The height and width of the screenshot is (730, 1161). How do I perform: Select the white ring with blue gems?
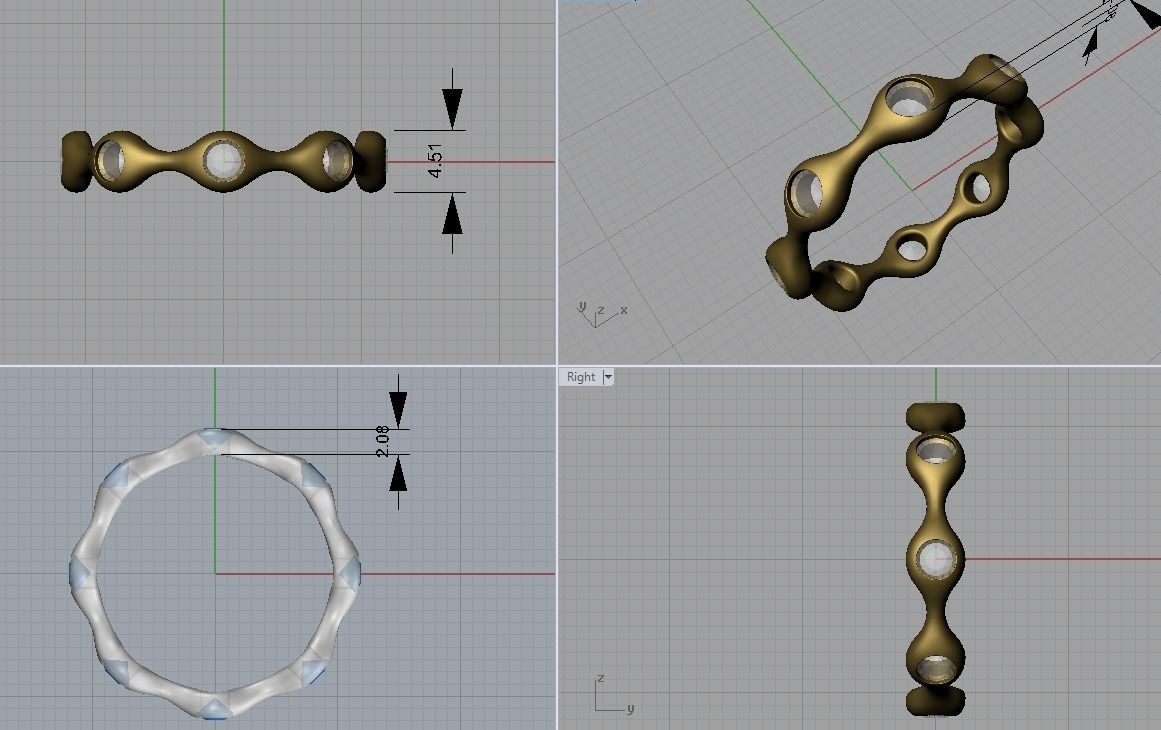coord(215,574)
